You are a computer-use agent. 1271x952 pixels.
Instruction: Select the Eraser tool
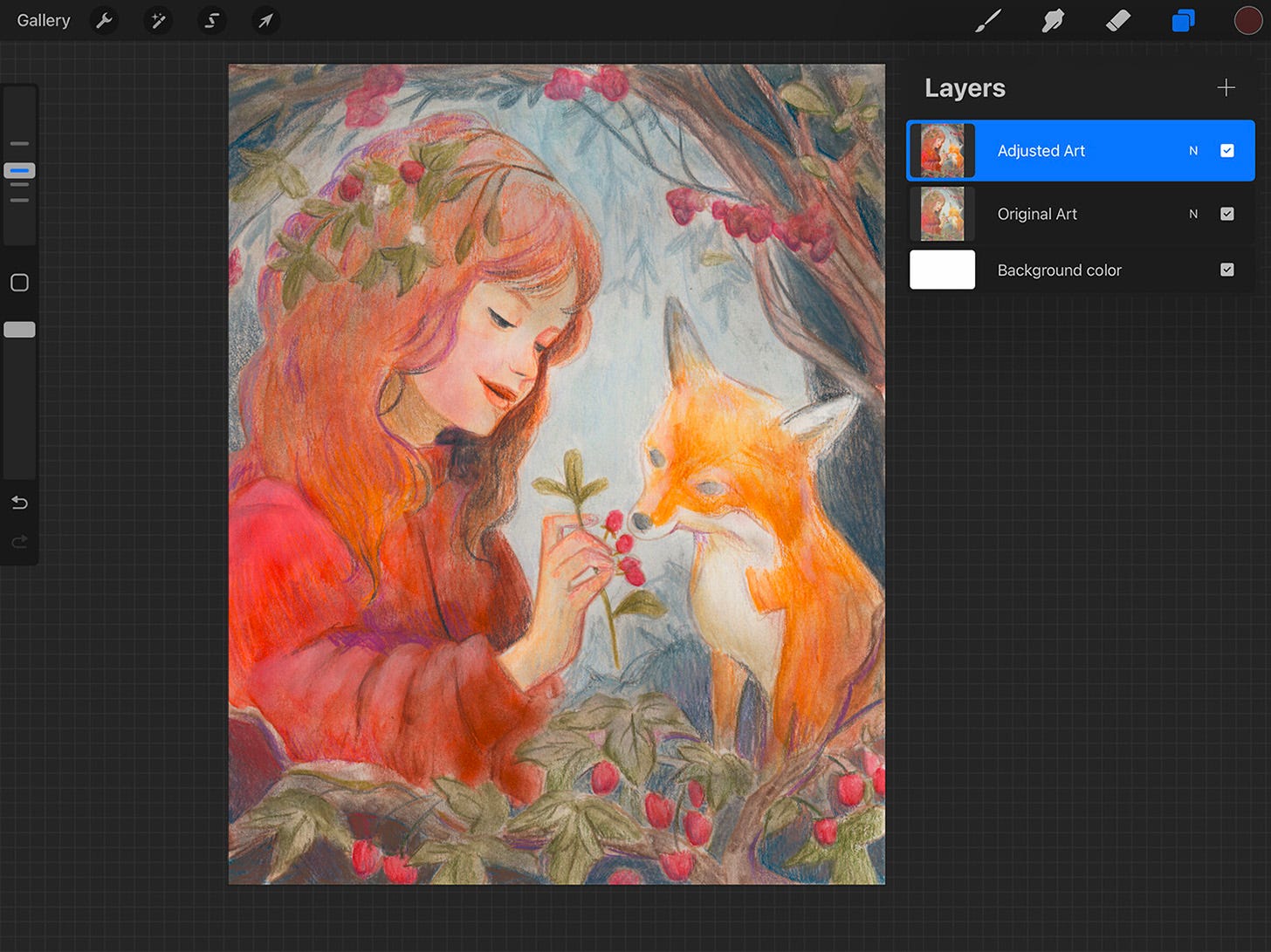[x=1117, y=20]
